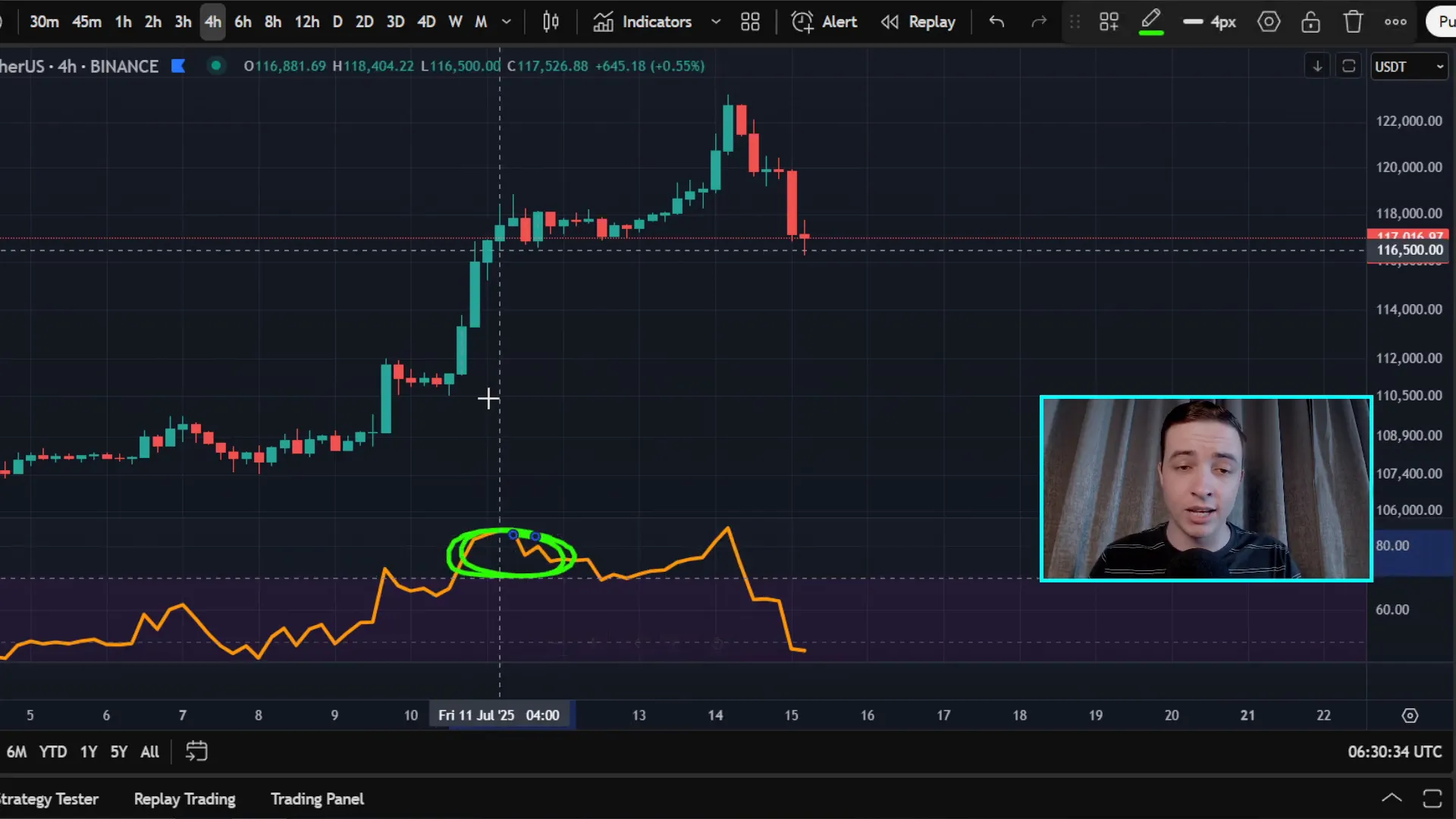The width and height of the screenshot is (1456, 819).
Task: Open the candlestick chart type selector
Action: [551, 22]
